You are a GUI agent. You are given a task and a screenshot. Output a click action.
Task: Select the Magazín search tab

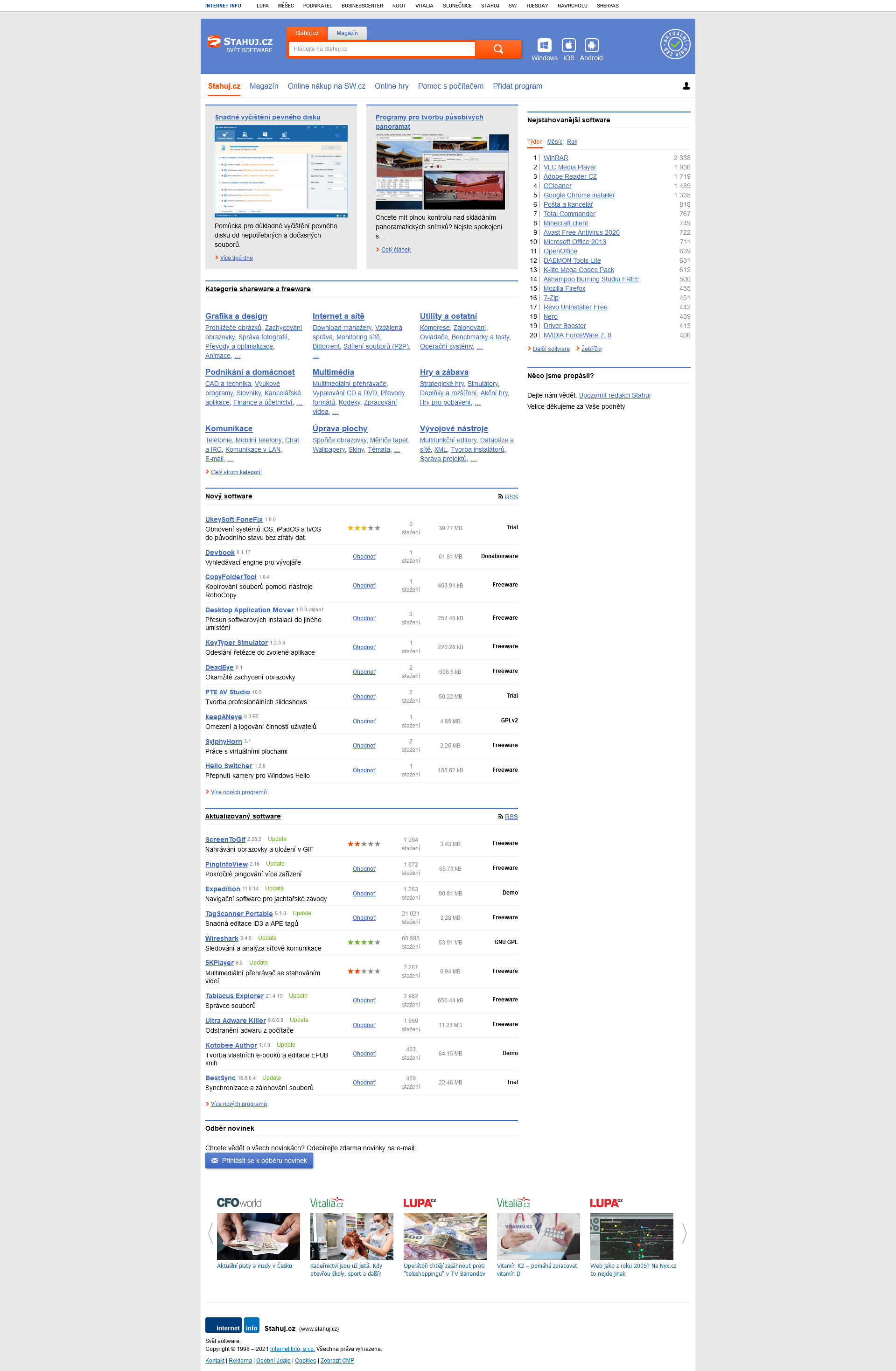coord(347,34)
